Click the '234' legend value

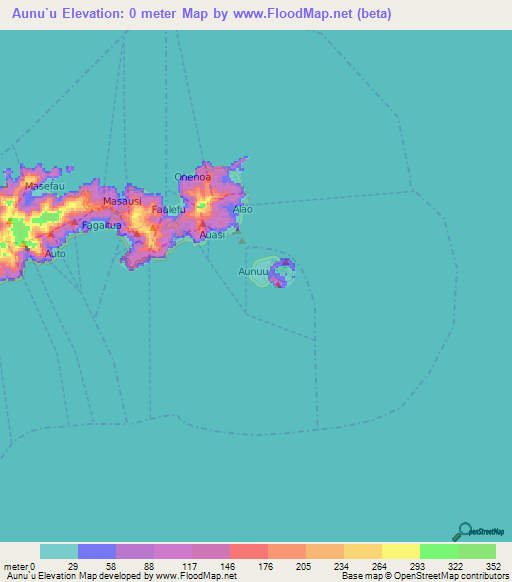(341, 567)
